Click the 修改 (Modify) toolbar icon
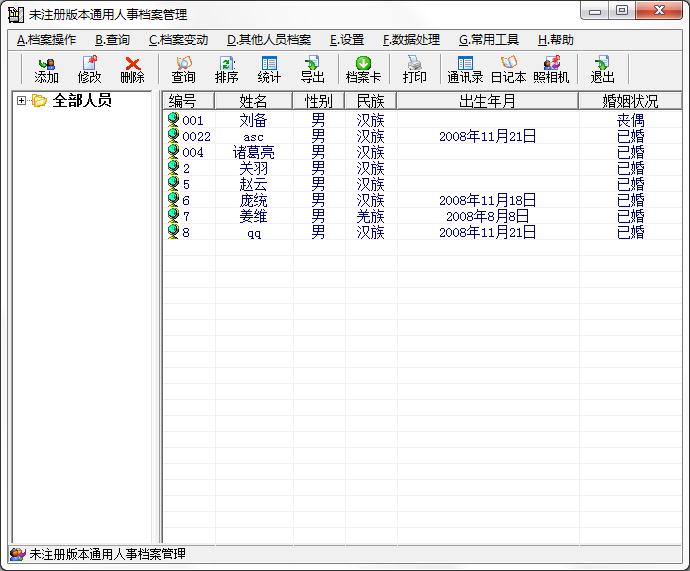Viewport: 690px width, 571px height. click(x=89, y=63)
